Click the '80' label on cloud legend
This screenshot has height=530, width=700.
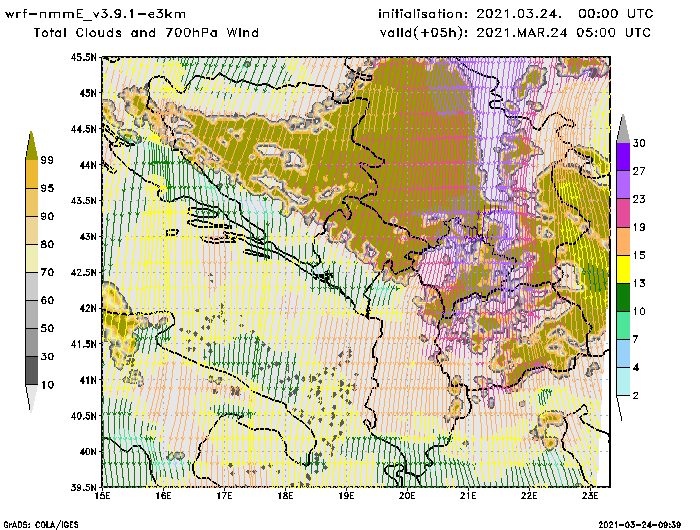coord(47,244)
